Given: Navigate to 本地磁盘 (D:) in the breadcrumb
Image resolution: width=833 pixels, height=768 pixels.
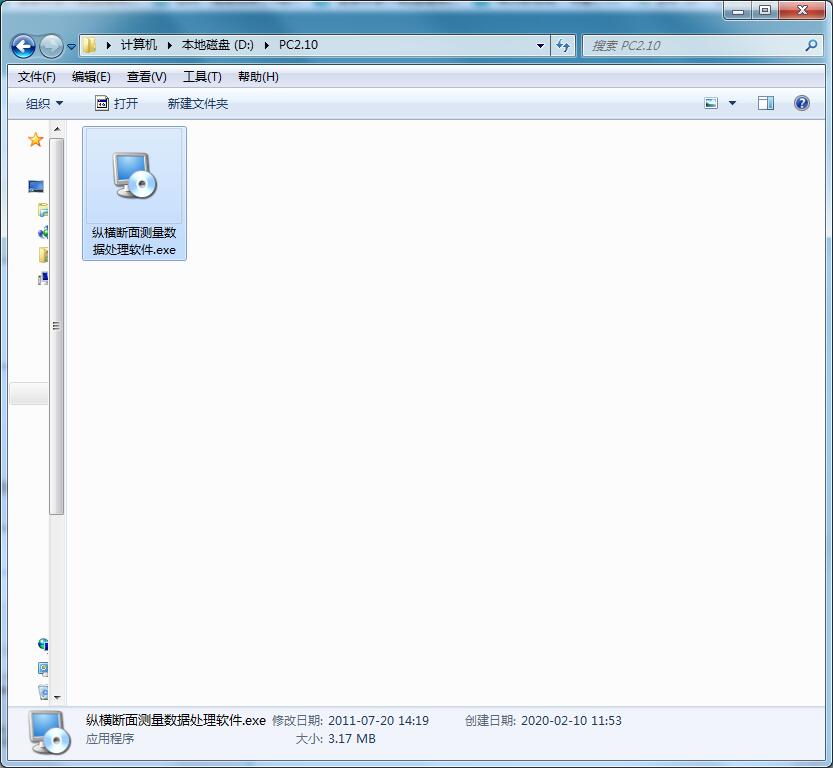Looking at the screenshot, I should 218,45.
